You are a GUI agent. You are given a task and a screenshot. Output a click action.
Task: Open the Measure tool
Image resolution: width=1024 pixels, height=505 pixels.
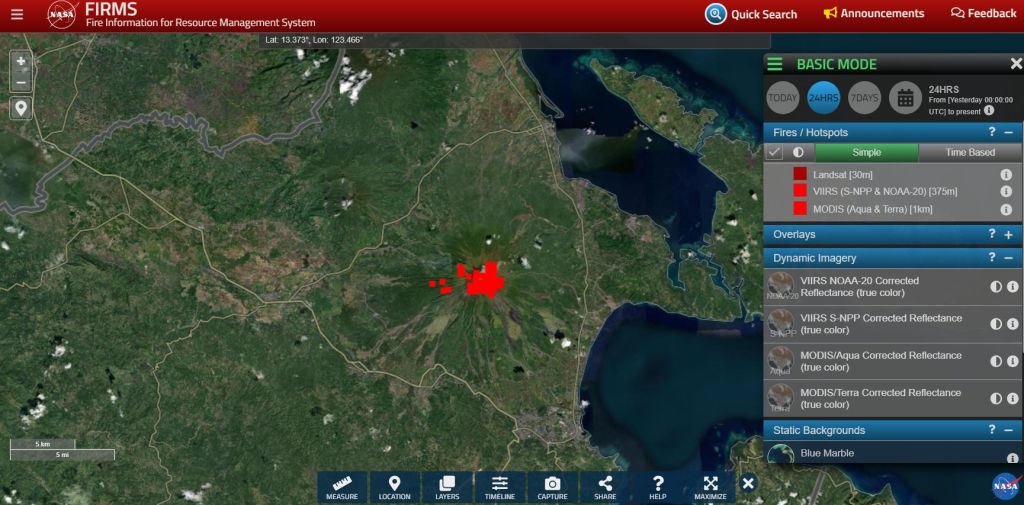[342, 487]
